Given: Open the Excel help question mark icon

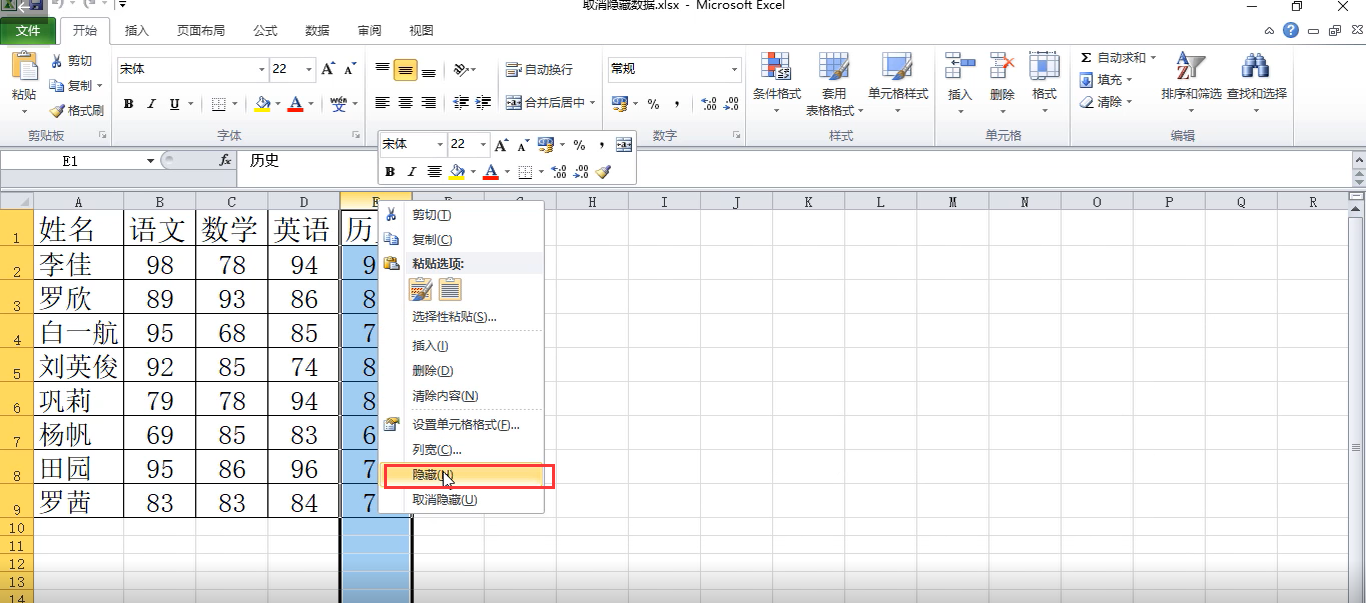Looking at the screenshot, I should (1291, 31).
